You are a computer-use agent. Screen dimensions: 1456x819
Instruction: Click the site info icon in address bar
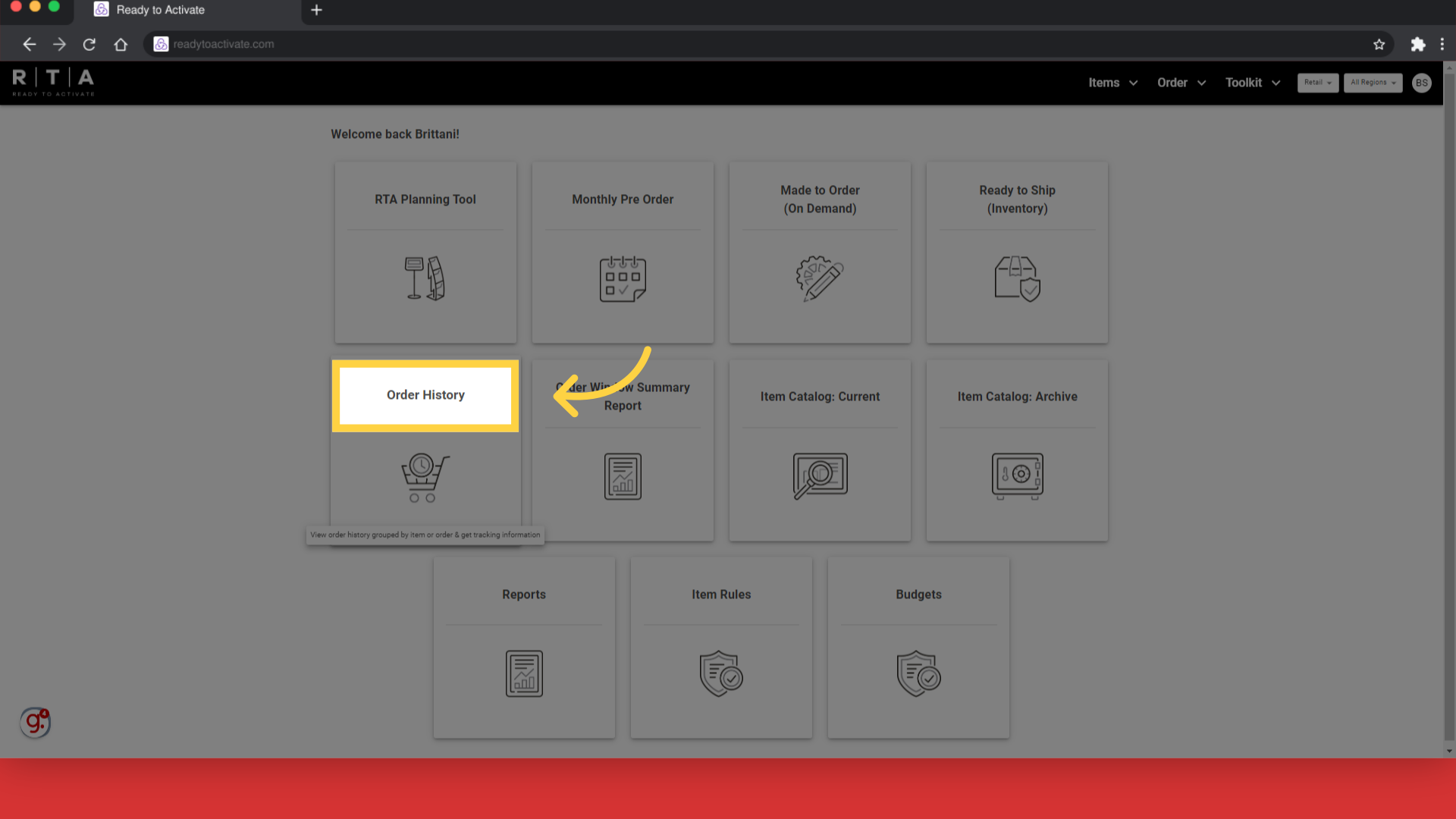pyautogui.click(x=161, y=44)
